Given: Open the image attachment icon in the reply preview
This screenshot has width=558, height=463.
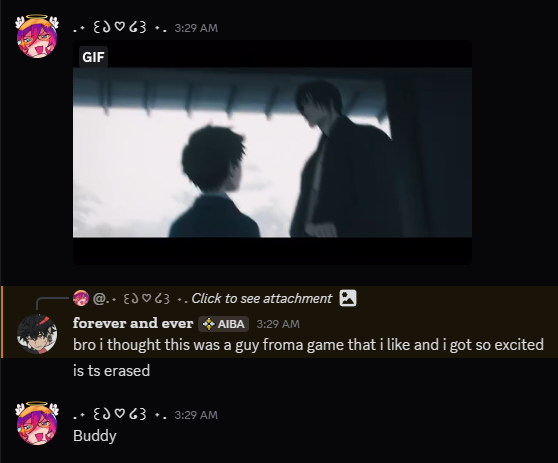Looking at the screenshot, I should click(x=348, y=298).
